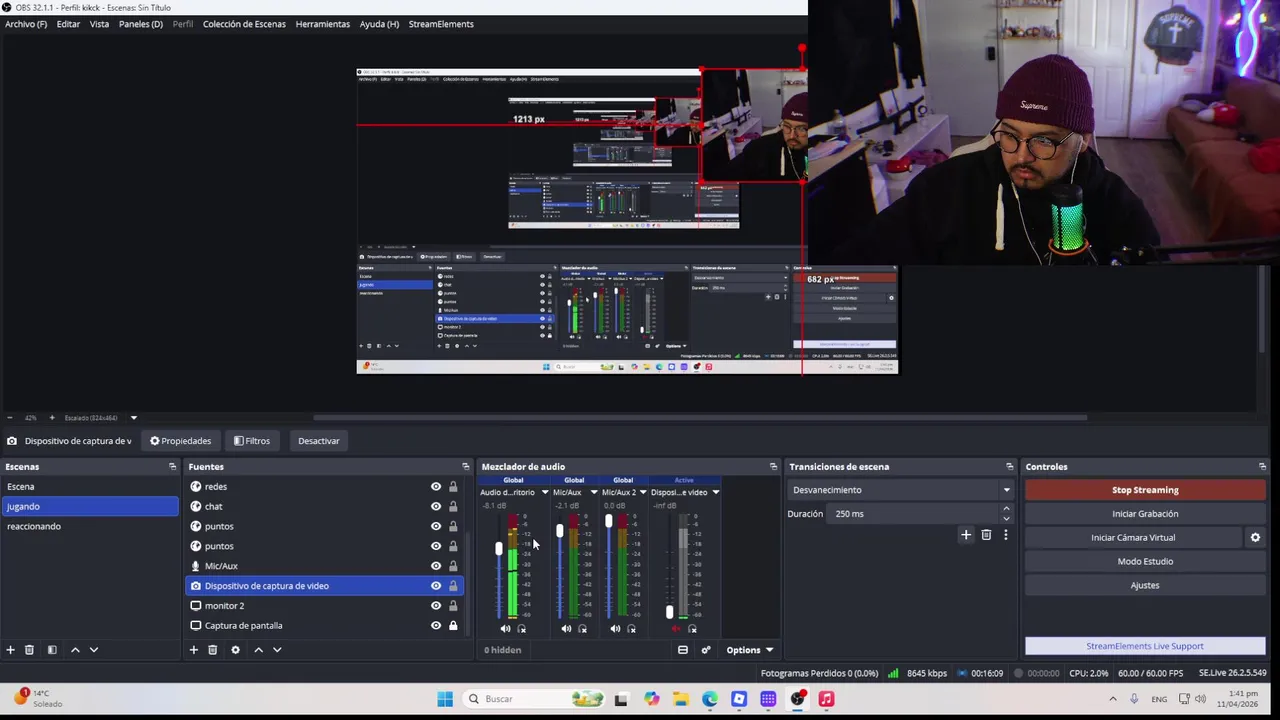
Task: Click Audio del escritorio volume fader
Action: click(499, 549)
